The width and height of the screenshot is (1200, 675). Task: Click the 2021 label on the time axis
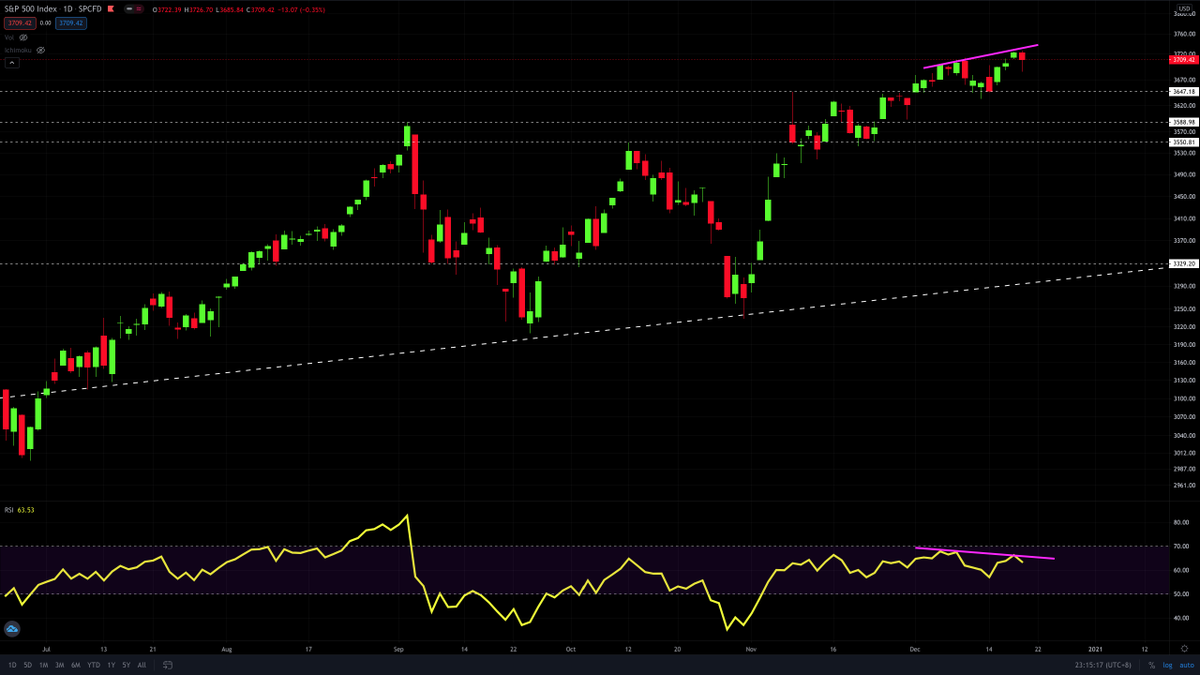point(1097,648)
